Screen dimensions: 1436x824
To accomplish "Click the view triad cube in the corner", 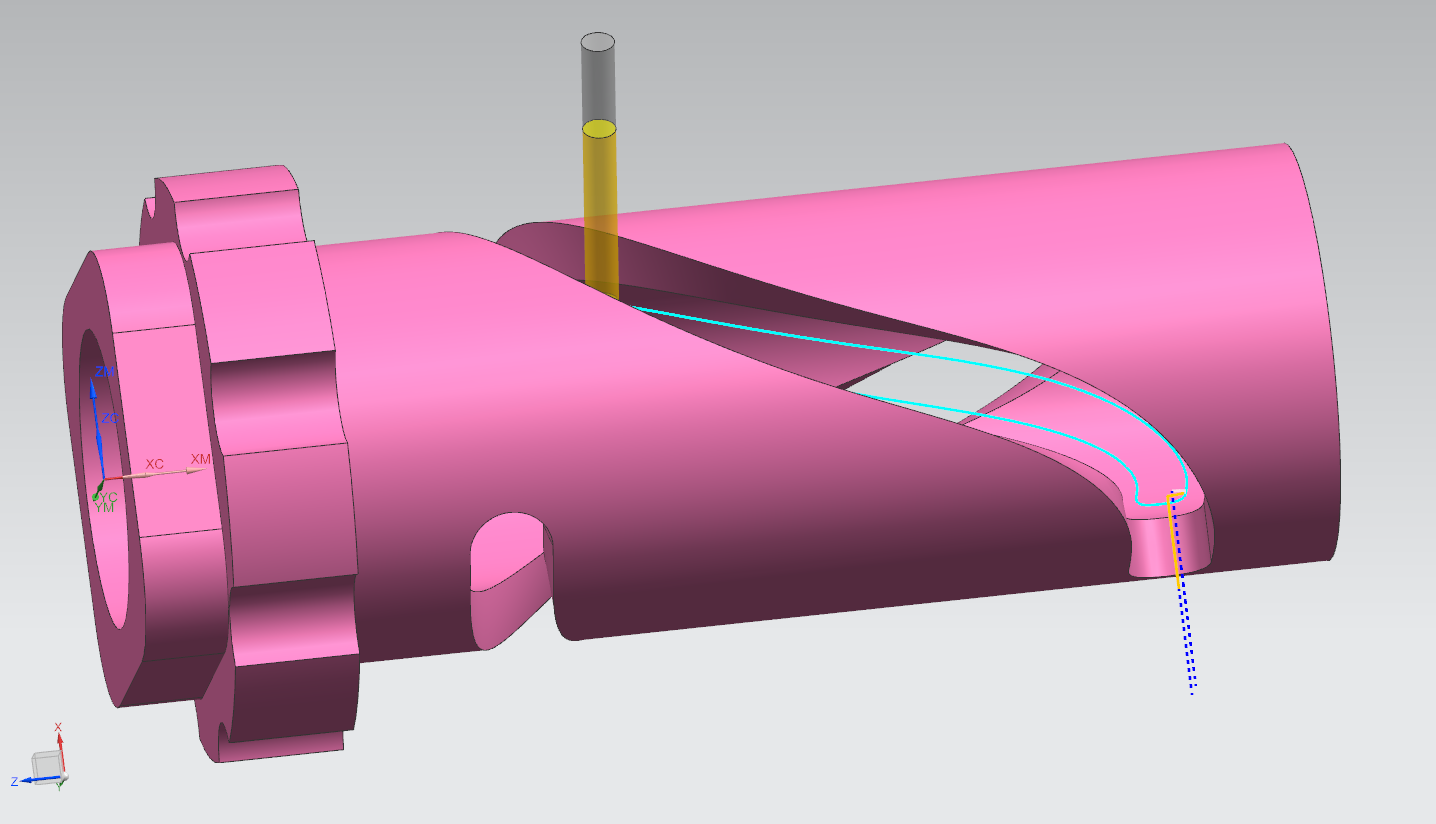I will pyautogui.click(x=45, y=767).
